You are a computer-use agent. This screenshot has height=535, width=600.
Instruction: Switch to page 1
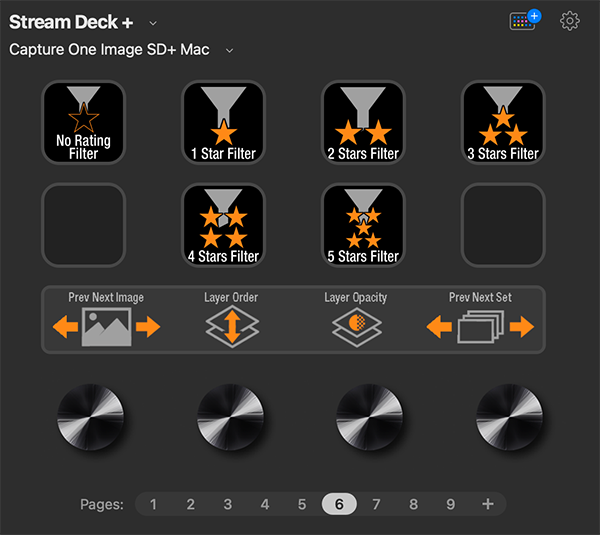[x=153, y=504]
